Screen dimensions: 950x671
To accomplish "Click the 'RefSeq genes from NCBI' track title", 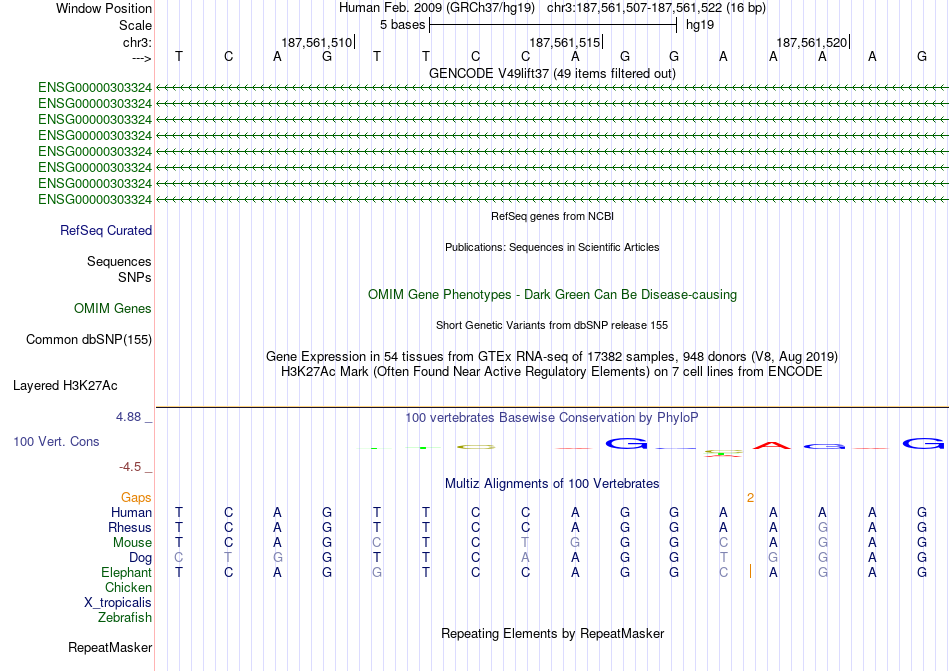I will pyautogui.click(x=552, y=216).
